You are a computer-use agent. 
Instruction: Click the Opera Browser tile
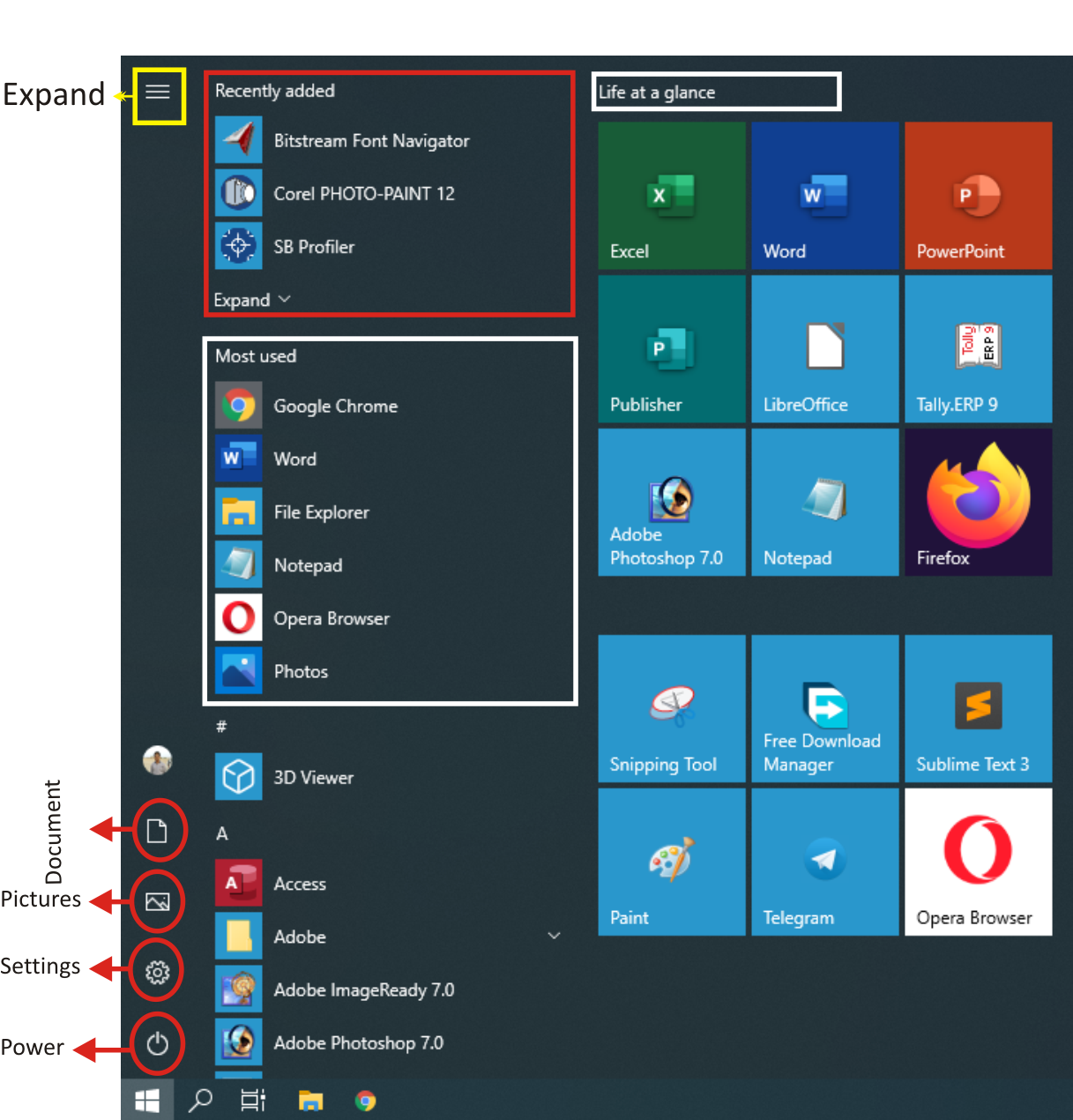point(979,862)
